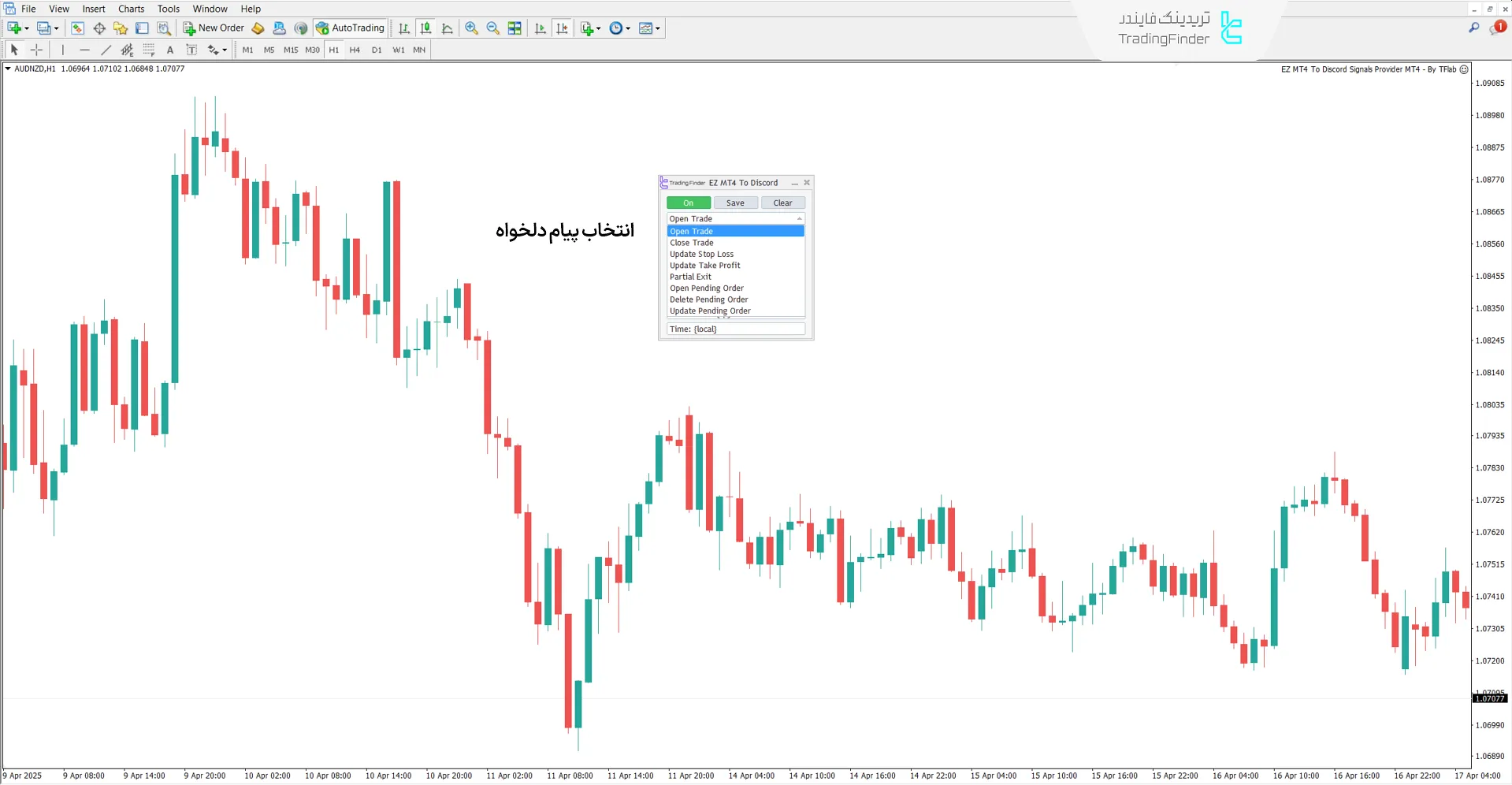Toggle the AutoTrading button
Viewport: 1512px width, 785px height.
[350, 28]
